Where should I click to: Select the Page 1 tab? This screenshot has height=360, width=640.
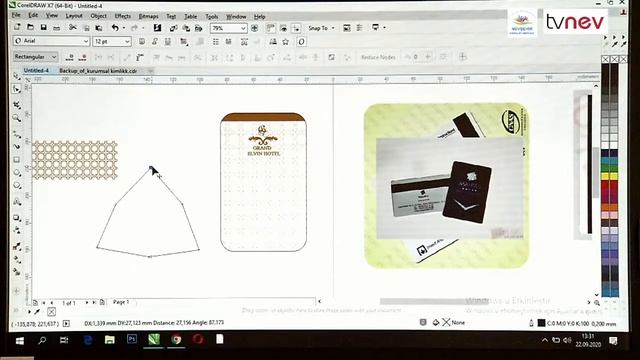click(x=121, y=302)
